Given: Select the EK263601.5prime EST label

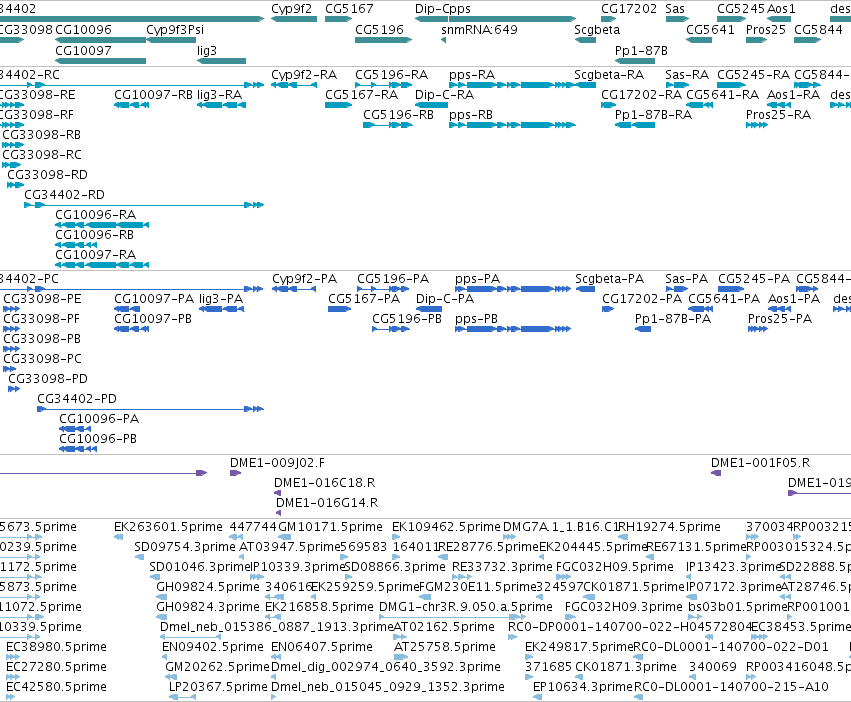Looking at the screenshot, I should click(x=168, y=527).
